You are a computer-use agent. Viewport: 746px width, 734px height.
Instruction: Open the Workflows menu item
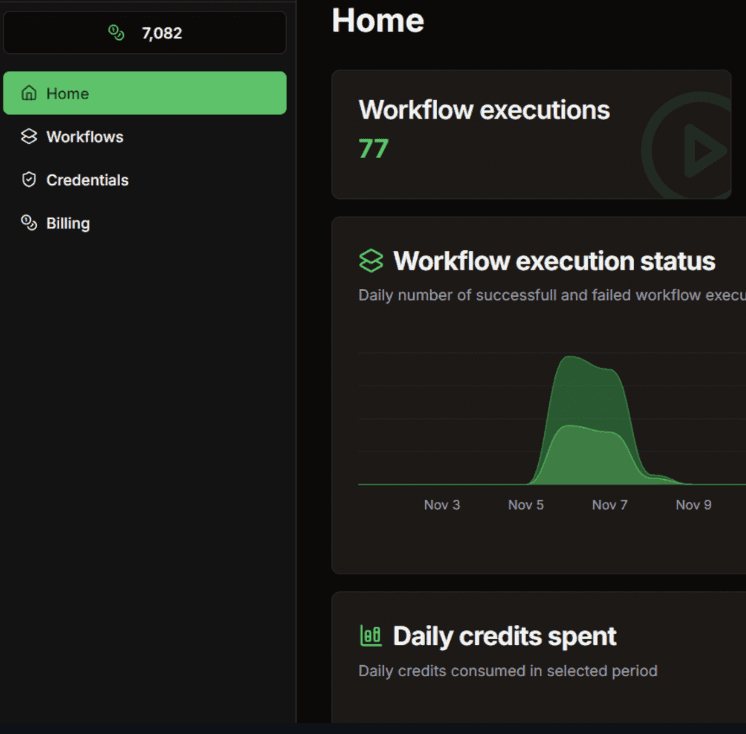click(145, 137)
